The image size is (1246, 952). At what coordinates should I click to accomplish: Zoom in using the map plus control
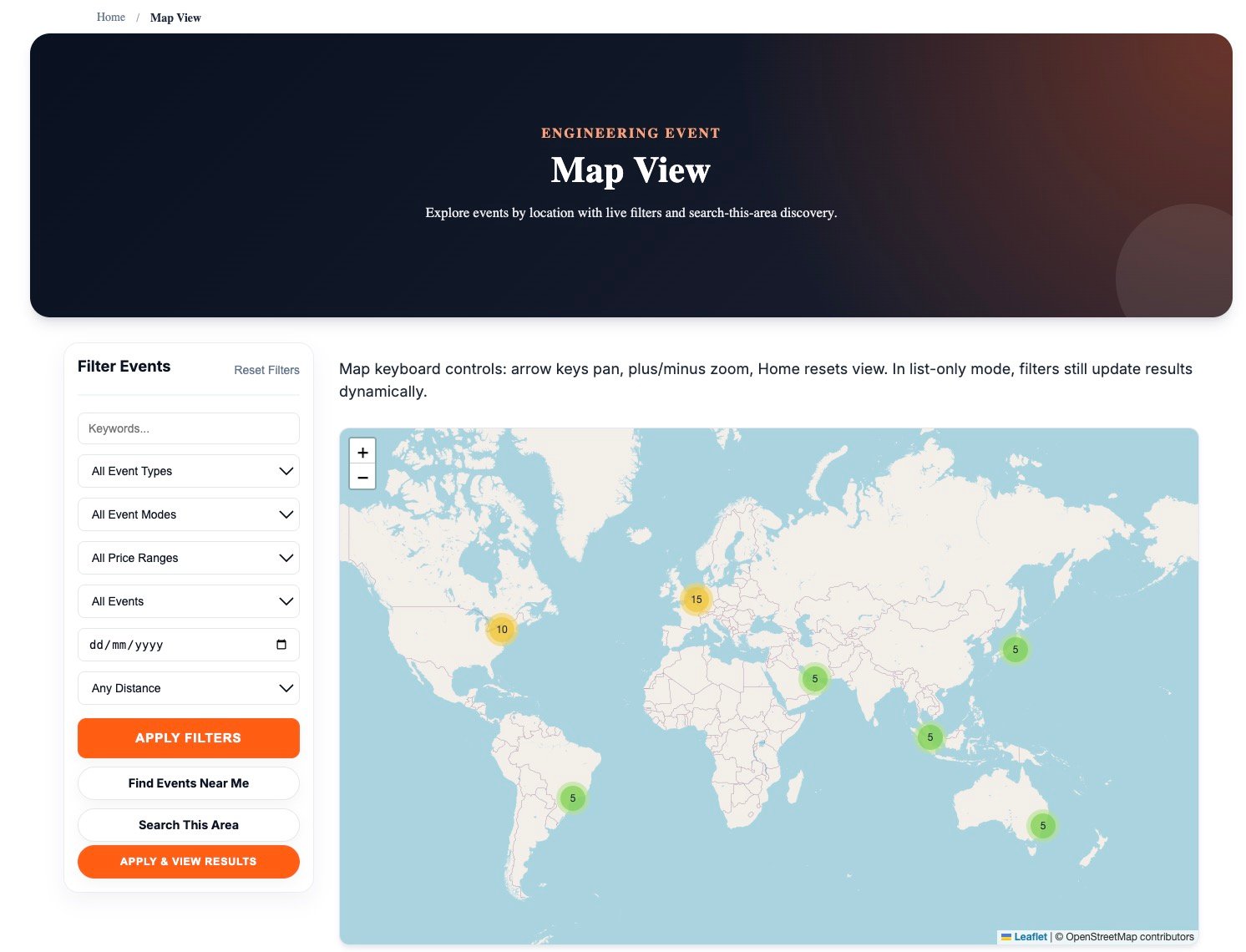[362, 452]
